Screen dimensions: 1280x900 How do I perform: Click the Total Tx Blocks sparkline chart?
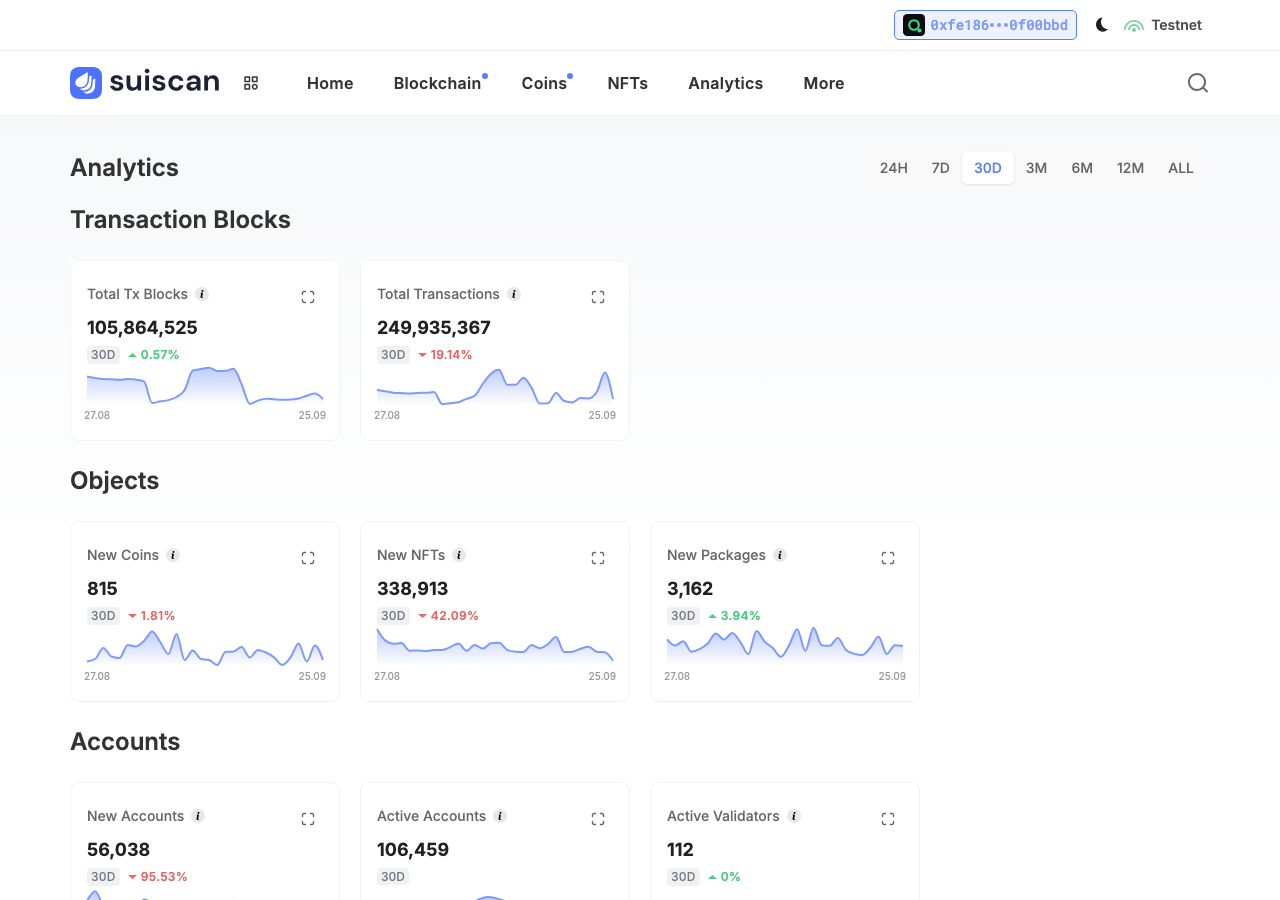click(205, 386)
